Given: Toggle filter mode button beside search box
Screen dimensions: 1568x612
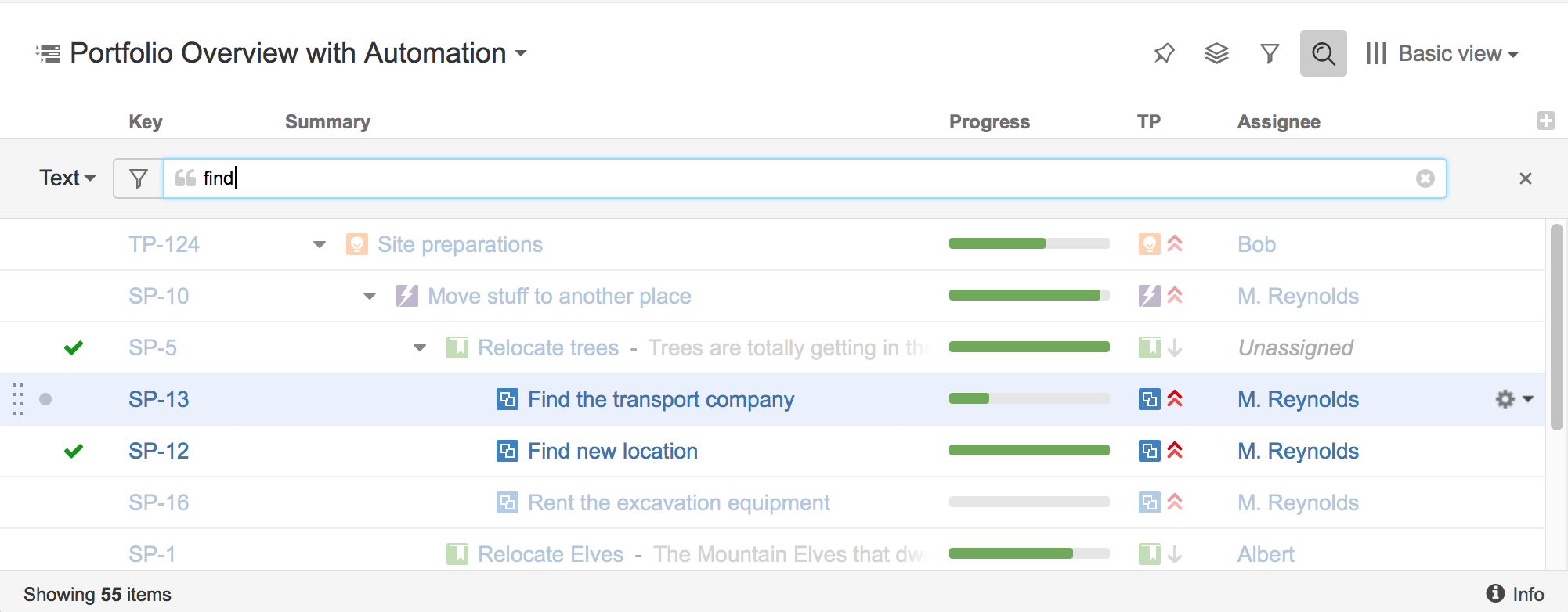Looking at the screenshot, I should pyautogui.click(x=139, y=178).
